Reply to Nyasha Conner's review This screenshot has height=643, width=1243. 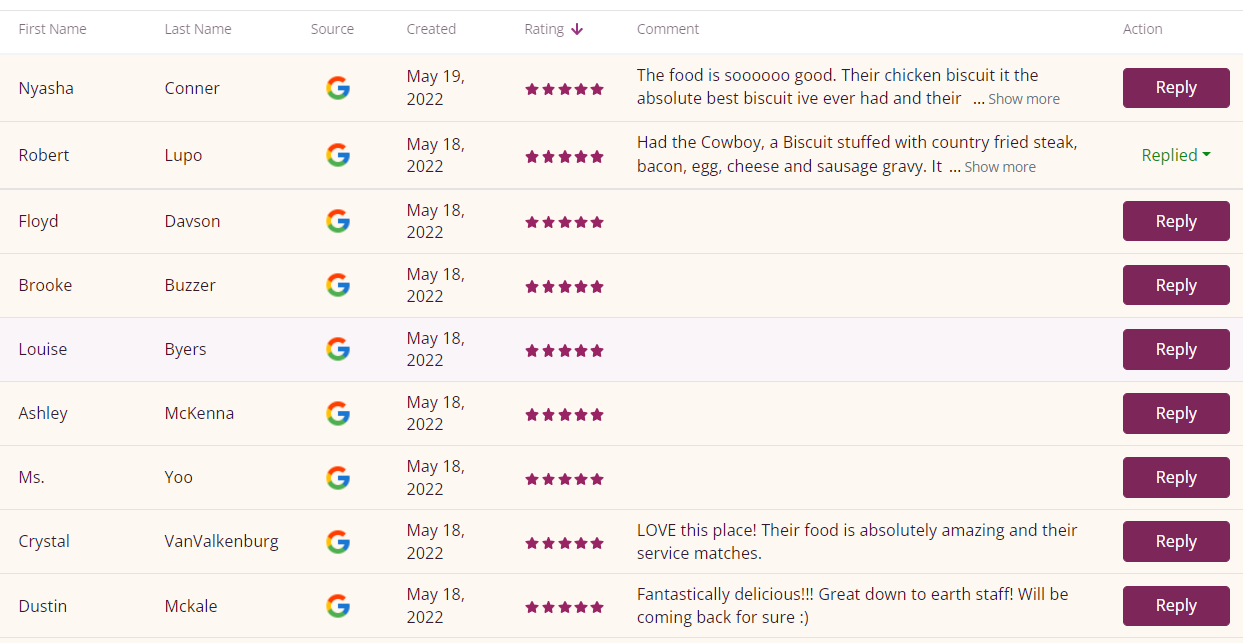[1176, 88]
